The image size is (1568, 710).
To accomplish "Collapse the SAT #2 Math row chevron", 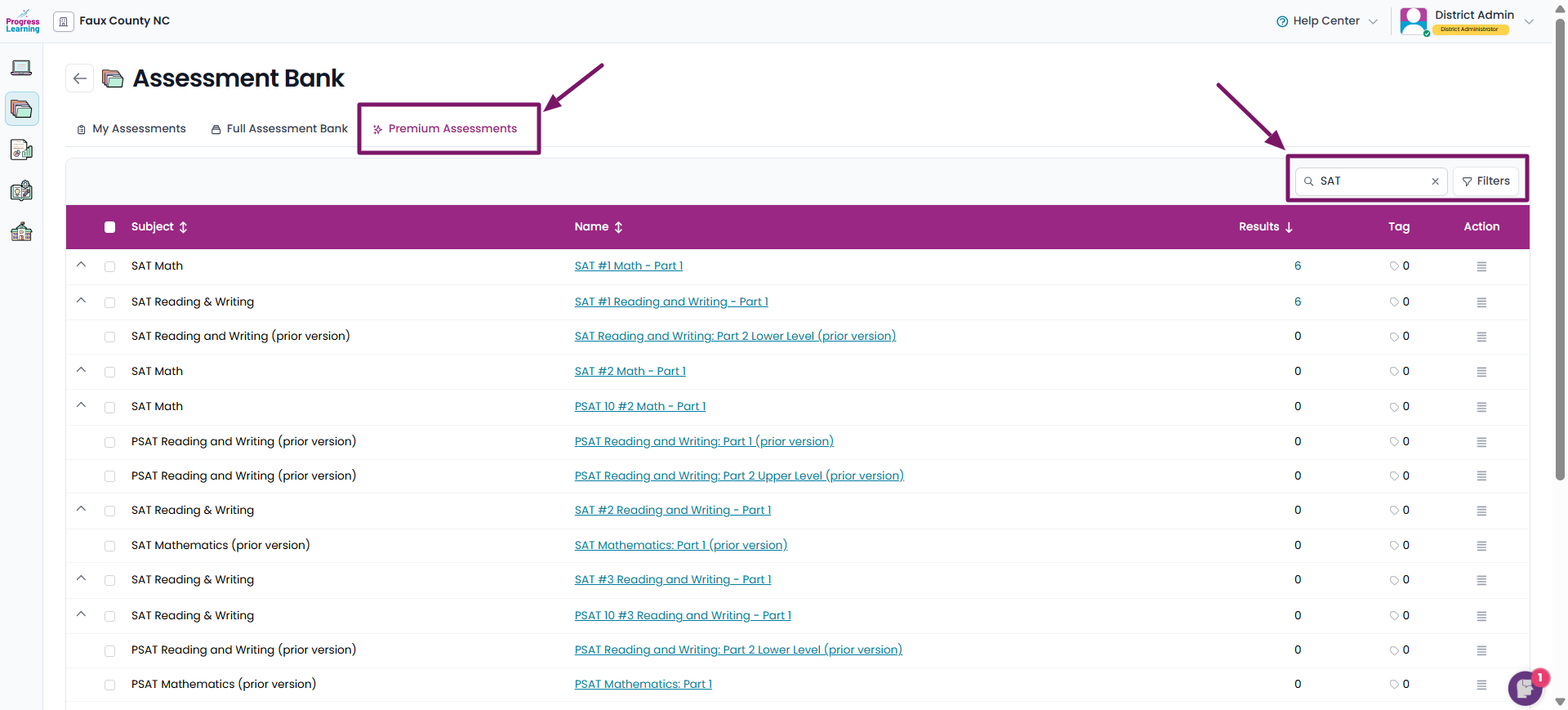I will (81, 370).
